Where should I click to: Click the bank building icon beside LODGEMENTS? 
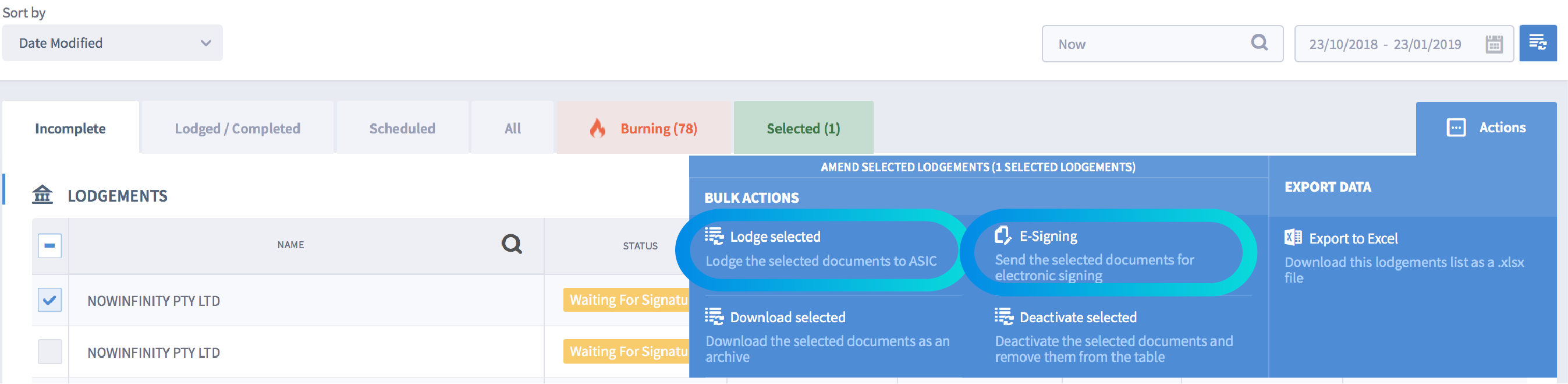click(42, 195)
